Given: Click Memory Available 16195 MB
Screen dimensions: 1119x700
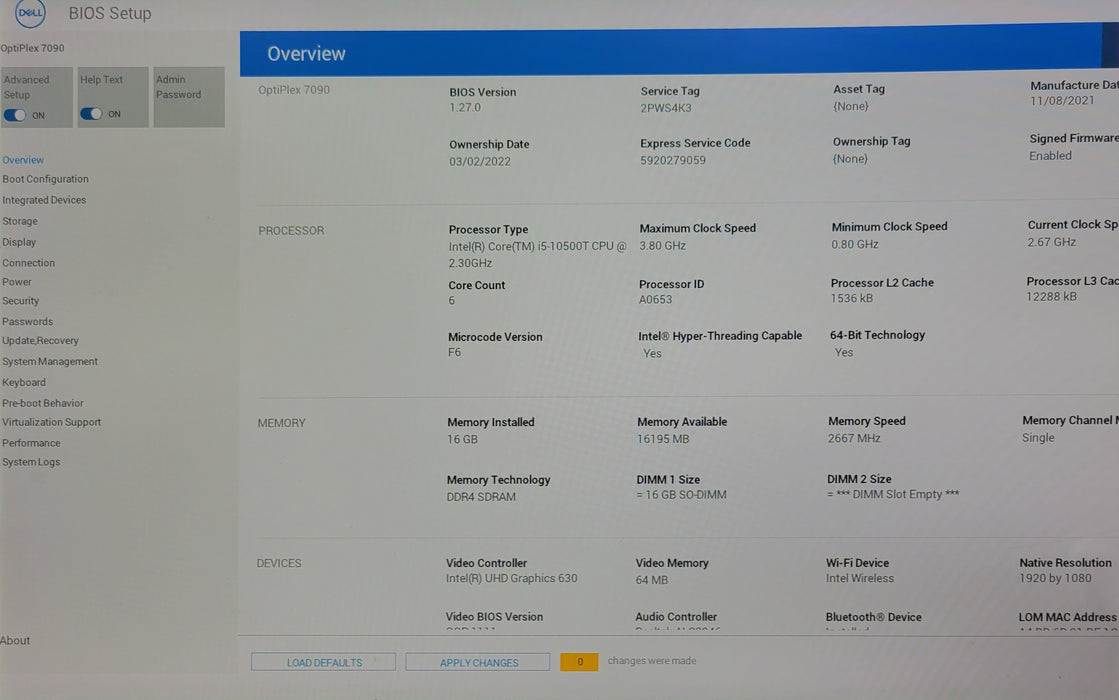Looking at the screenshot, I should coord(664,439).
